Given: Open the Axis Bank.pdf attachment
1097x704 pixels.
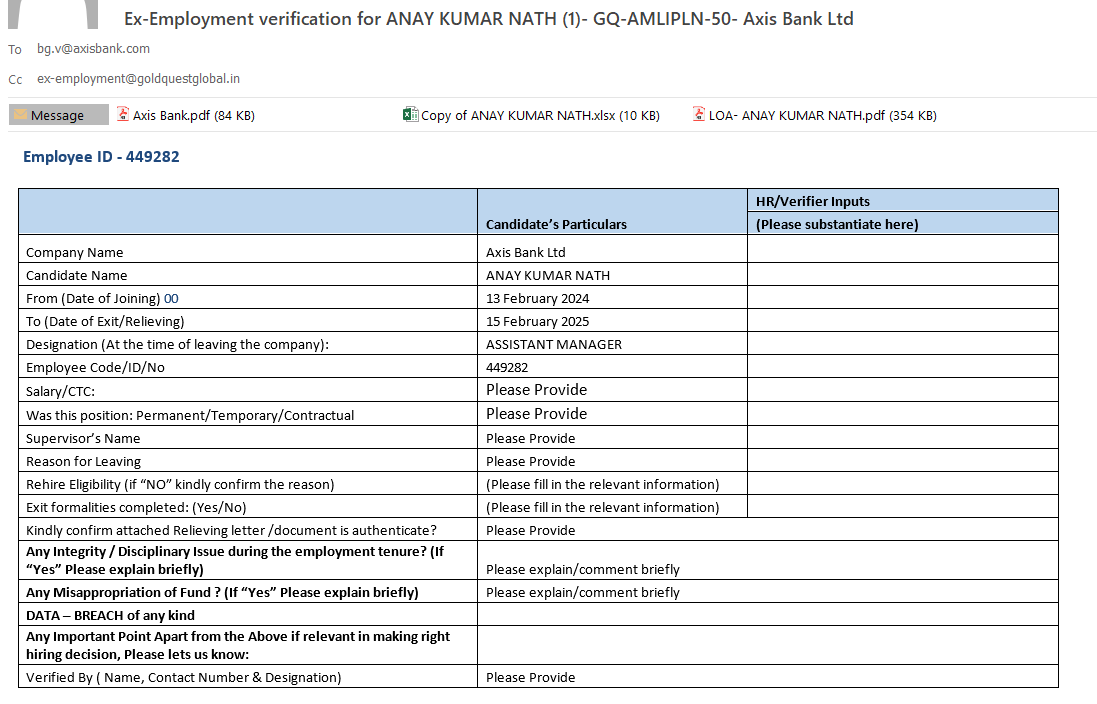Looking at the screenshot, I should (x=193, y=115).
